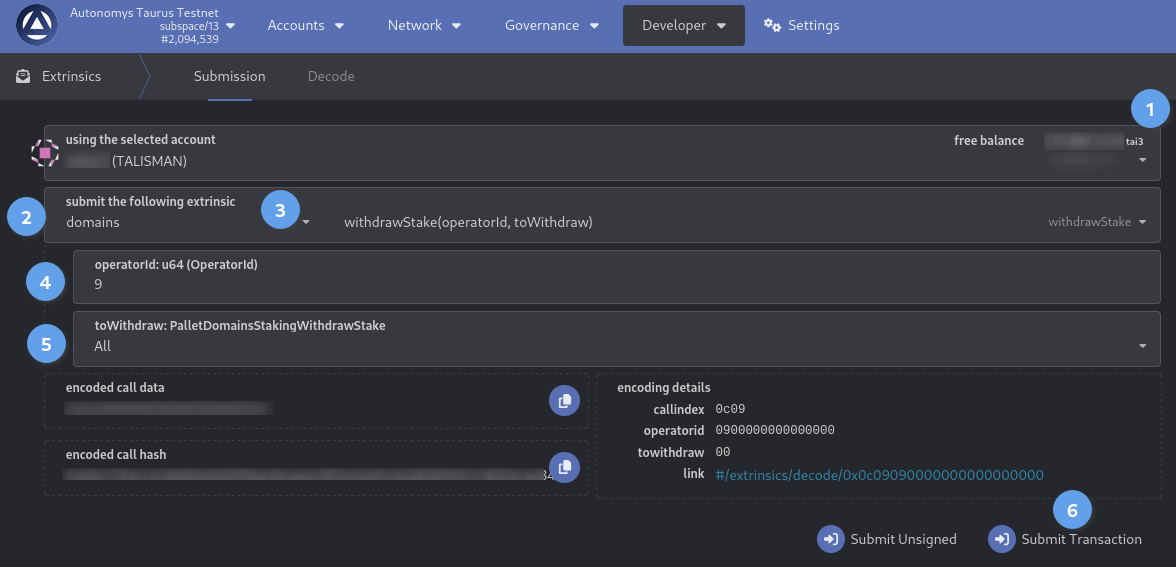Open the Accounts menu
Viewport: 1176px width, 567px height.
coord(305,25)
